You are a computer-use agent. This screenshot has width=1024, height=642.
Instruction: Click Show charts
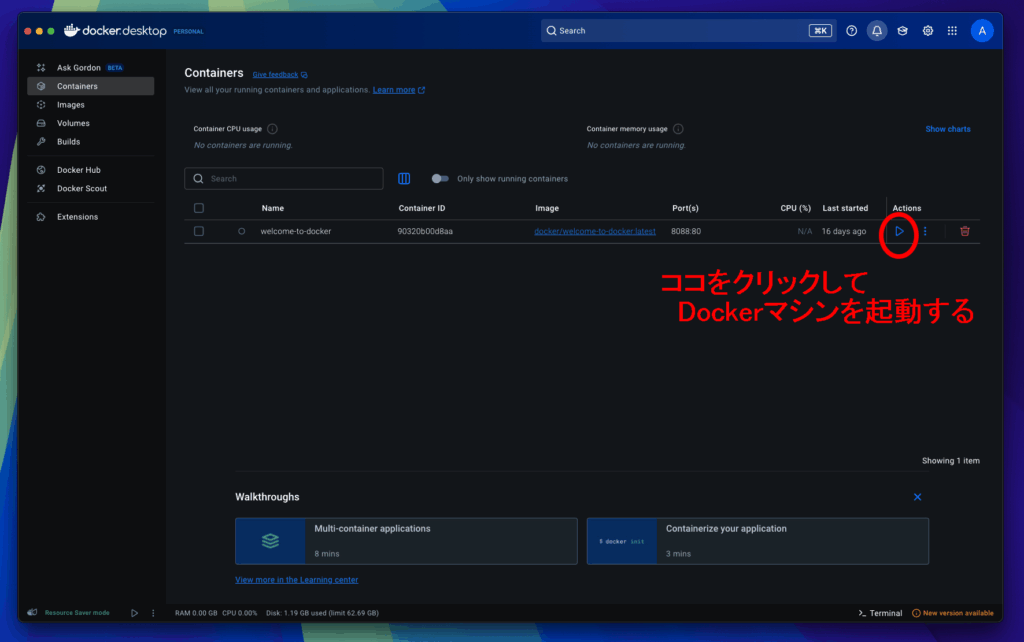(948, 129)
